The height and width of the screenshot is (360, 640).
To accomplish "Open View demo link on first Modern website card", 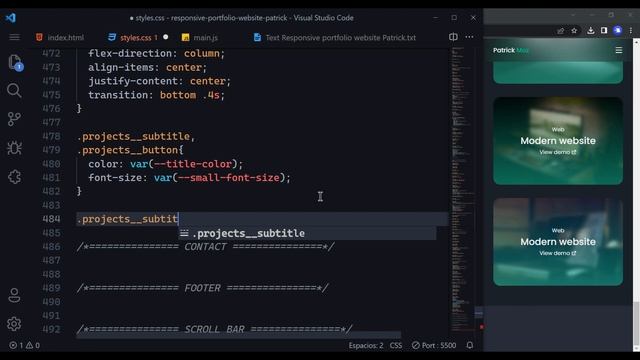I will (558, 152).
